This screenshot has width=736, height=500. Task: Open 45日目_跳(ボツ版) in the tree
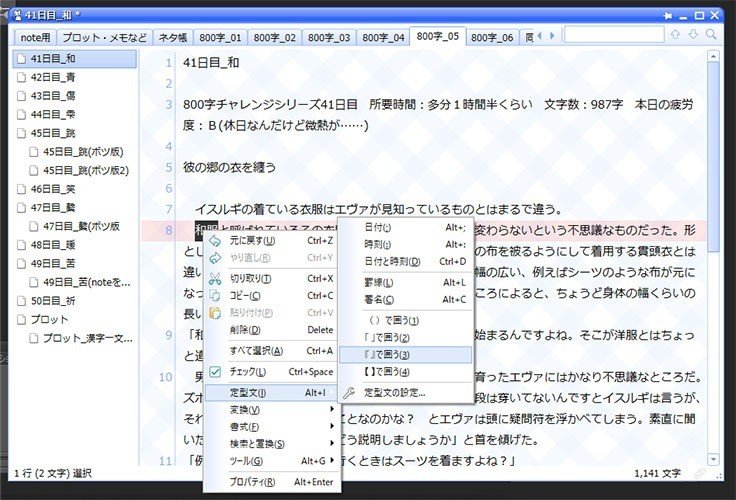coord(83,152)
